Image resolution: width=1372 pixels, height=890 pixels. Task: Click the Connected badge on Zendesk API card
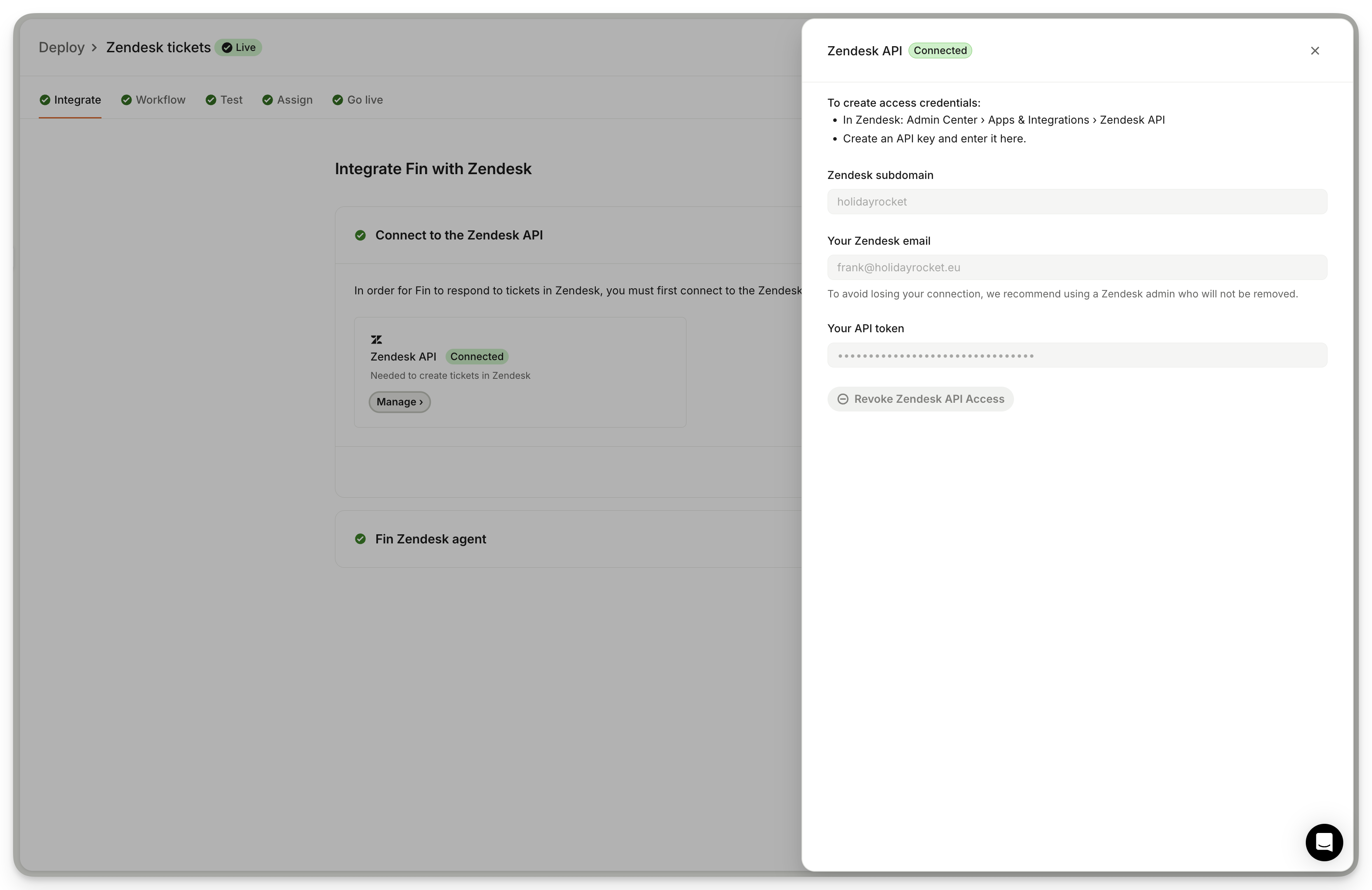[x=476, y=356]
